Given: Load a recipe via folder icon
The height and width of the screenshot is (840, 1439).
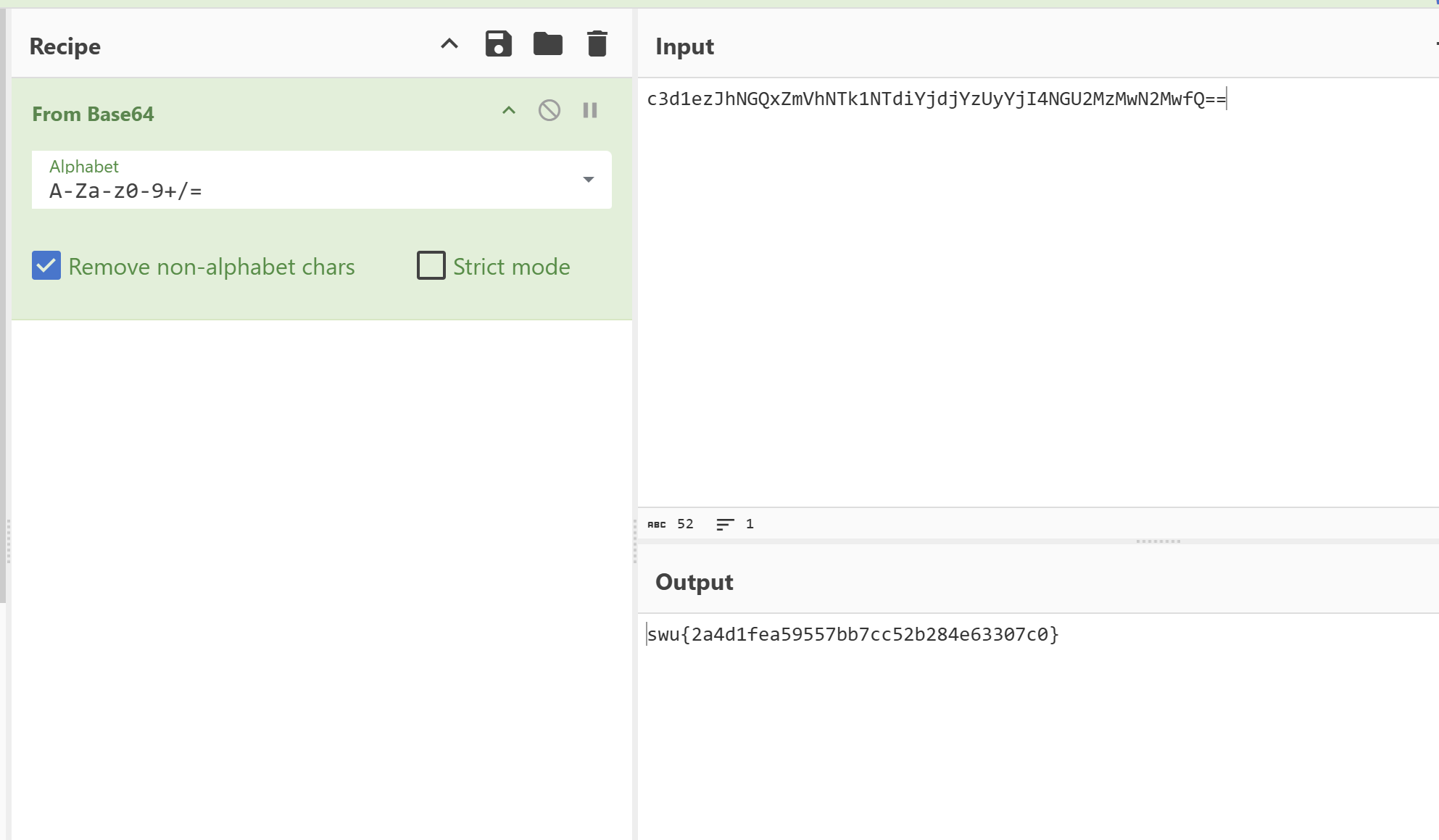Looking at the screenshot, I should pyautogui.click(x=547, y=44).
